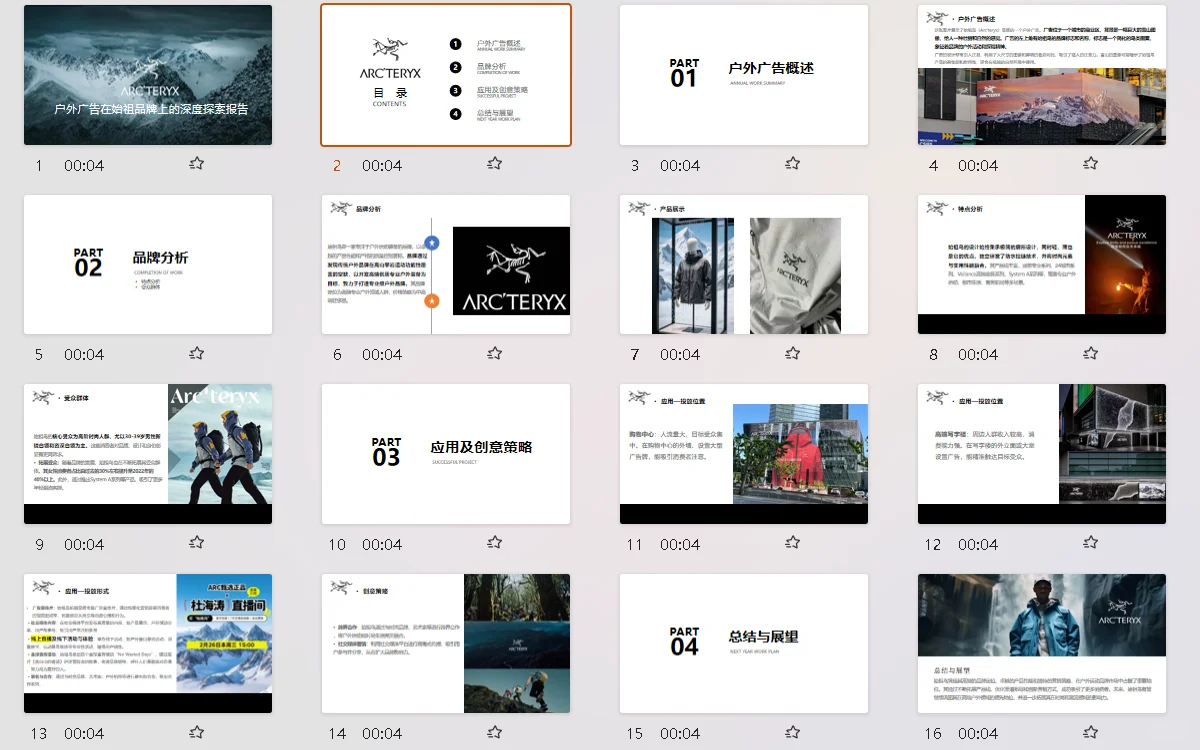The height and width of the screenshot is (750, 1200).
Task: Click the 00:04 timing under slide 16
Action: (x=978, y=734)
